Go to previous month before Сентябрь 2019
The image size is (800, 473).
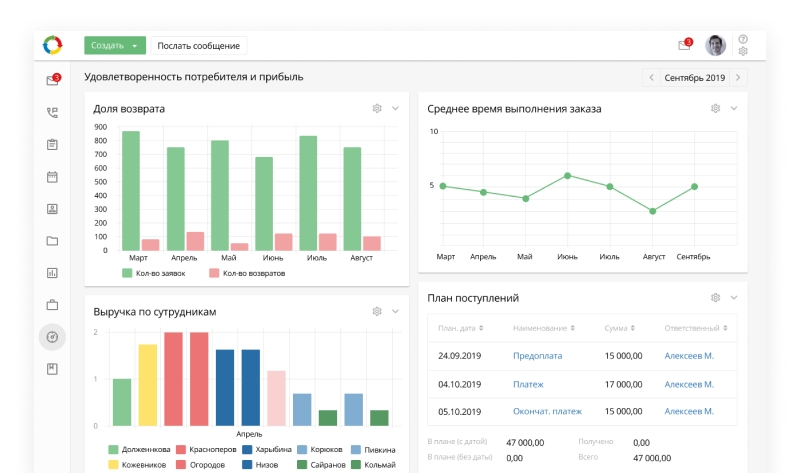point(652,77)
